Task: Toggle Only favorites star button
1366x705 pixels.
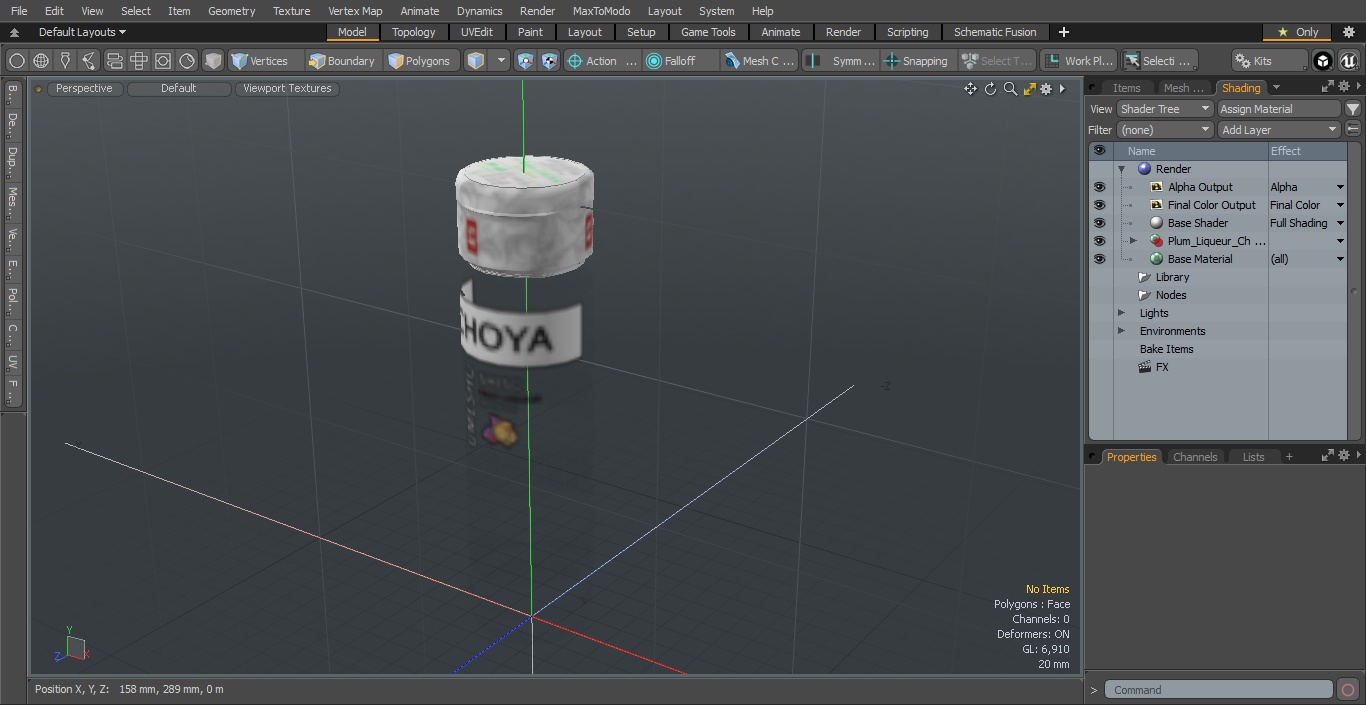Action: [x=1298, y=32]
